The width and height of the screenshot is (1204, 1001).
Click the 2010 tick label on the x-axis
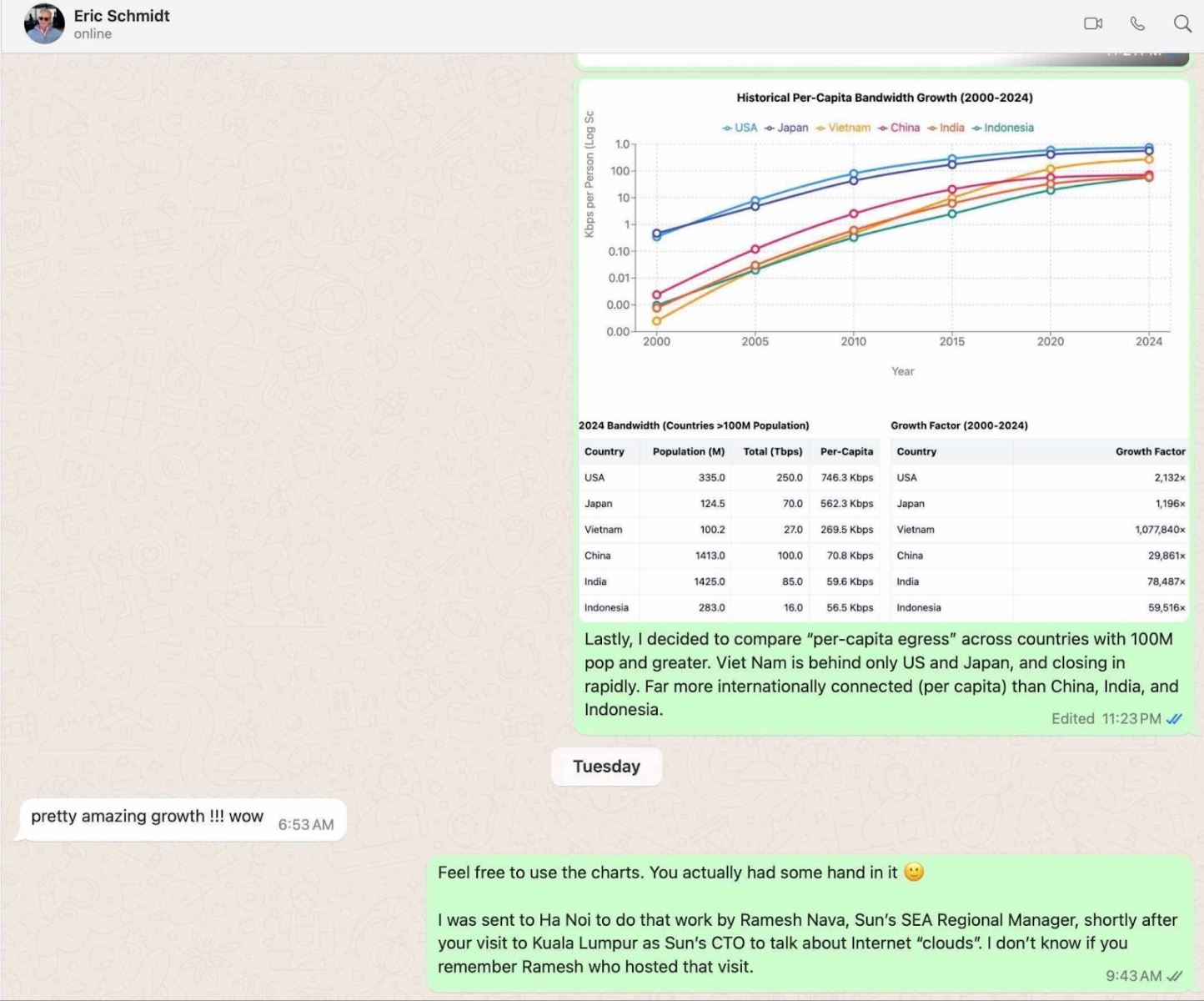point(853,341)
